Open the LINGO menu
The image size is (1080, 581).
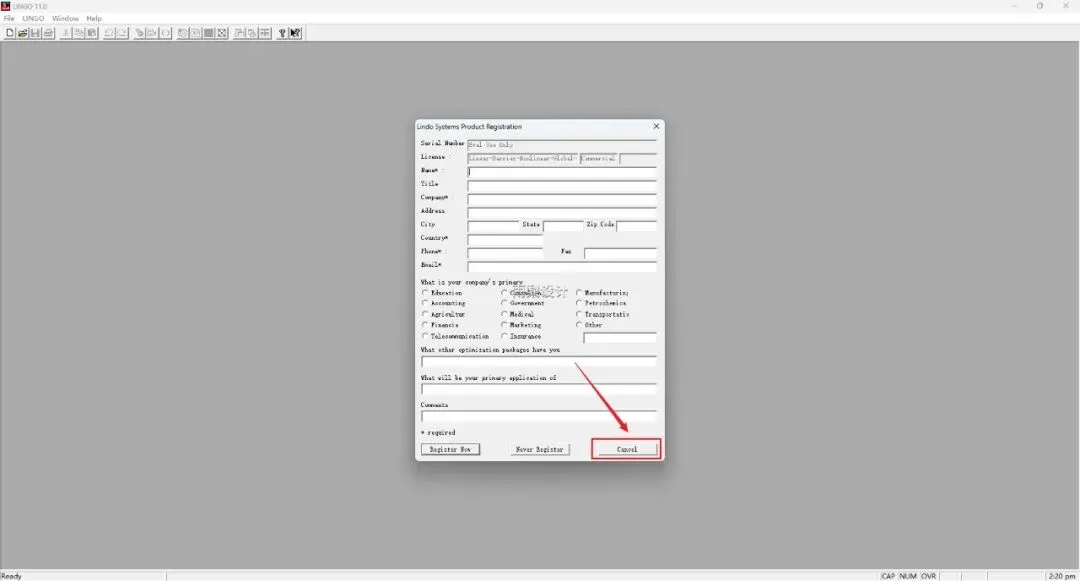pyautogui.click(x=33, y=19)
